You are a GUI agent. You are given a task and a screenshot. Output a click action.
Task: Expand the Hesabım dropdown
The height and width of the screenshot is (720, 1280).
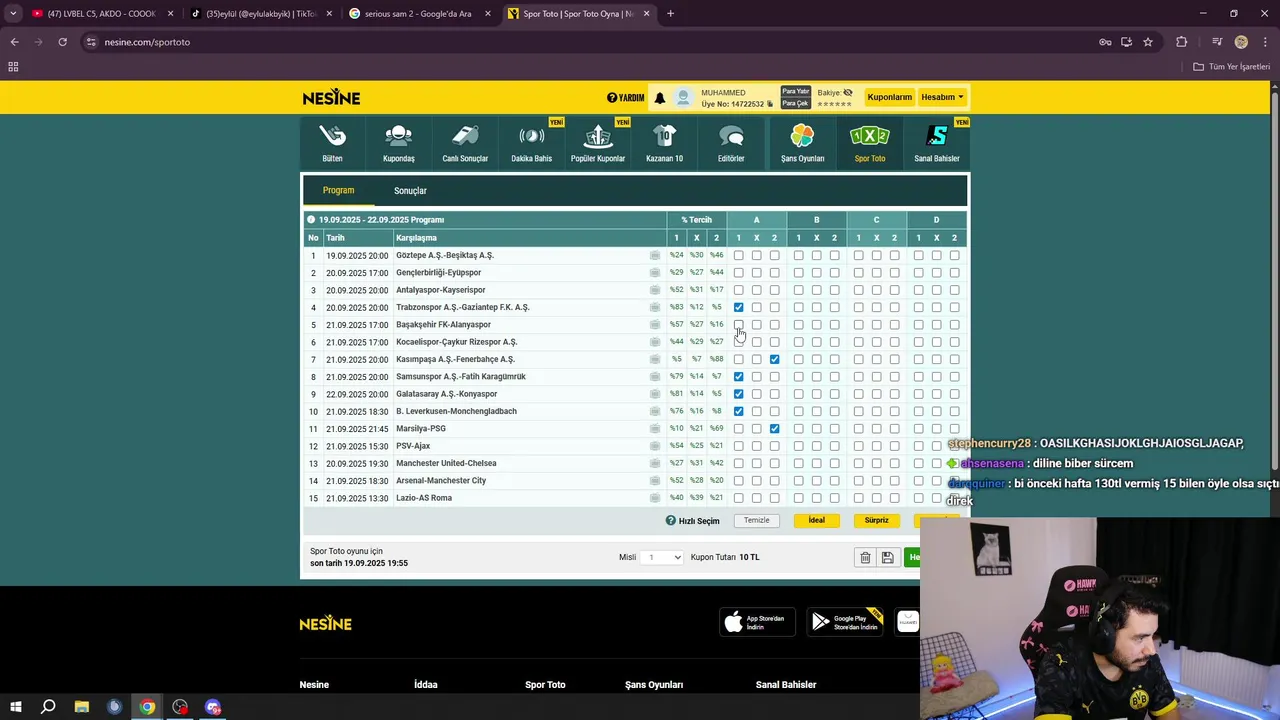point(942,97)
